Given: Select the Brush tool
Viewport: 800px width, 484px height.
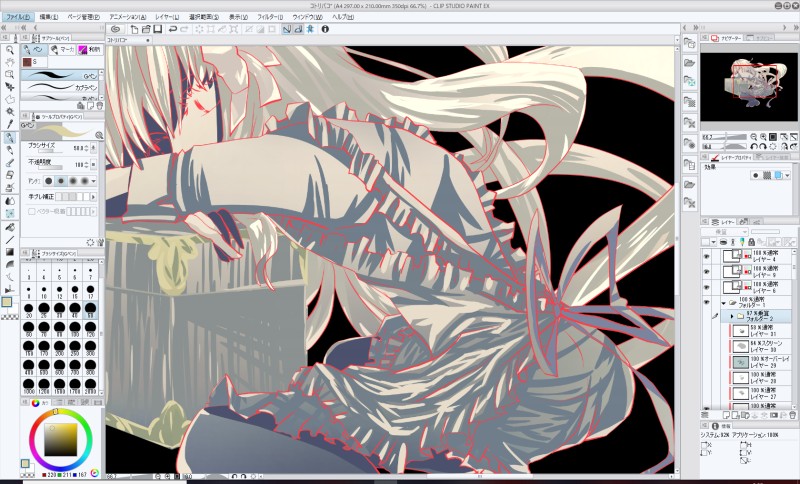Looking at the screenshot, I should 10,163.
